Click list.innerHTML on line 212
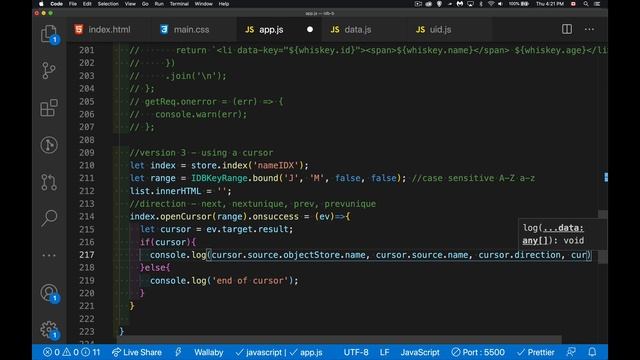The height and width of the screenshot is (360, 640). tap(165, 191)
